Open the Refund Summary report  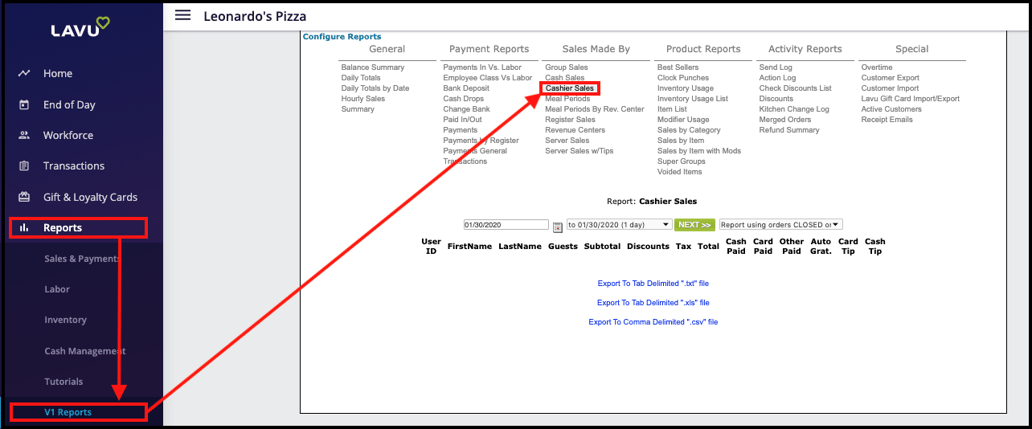pyautogui.click(x=789, y=130)
